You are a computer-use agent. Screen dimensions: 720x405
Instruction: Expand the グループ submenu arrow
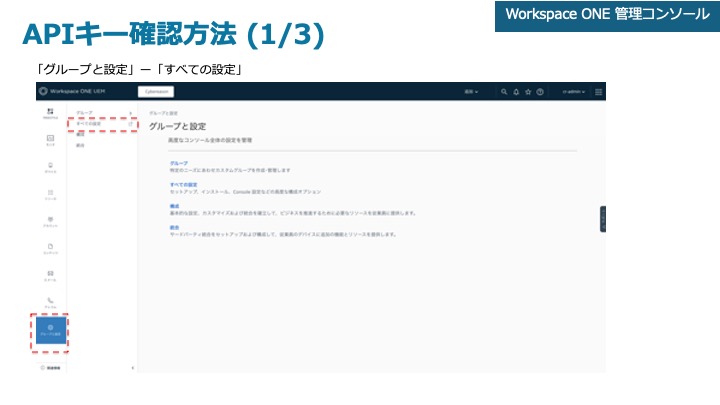[130, 113]
